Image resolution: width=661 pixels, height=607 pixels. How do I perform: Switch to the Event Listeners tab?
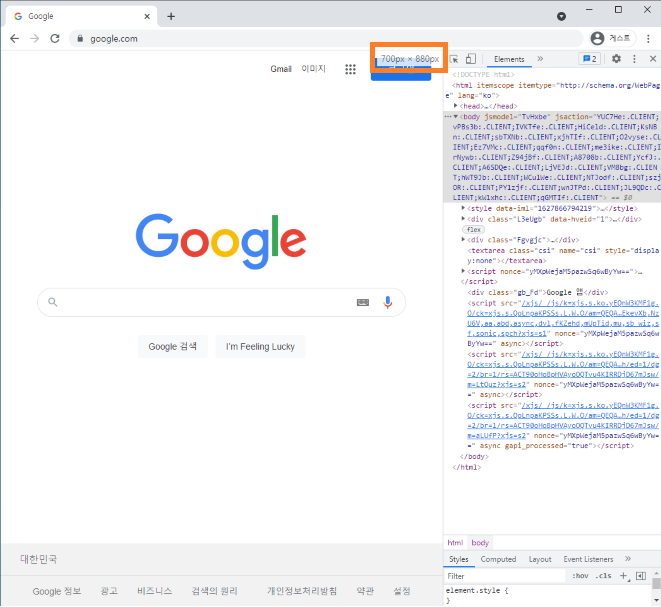[588, 559]
